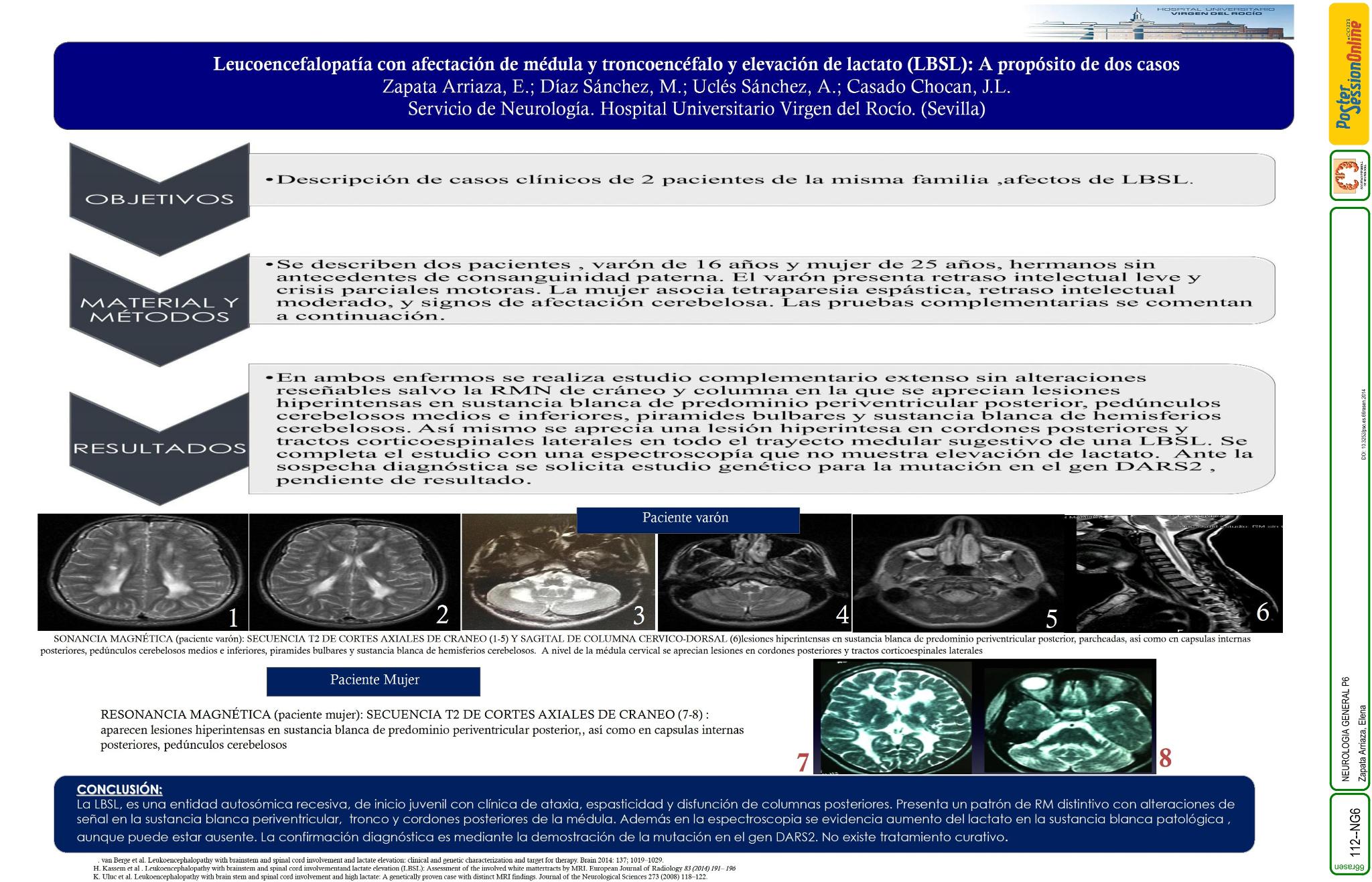Click the Servicio de Neurología affiliation line
Viewport: 1372px width, 882px height.
tap(697, 109)
